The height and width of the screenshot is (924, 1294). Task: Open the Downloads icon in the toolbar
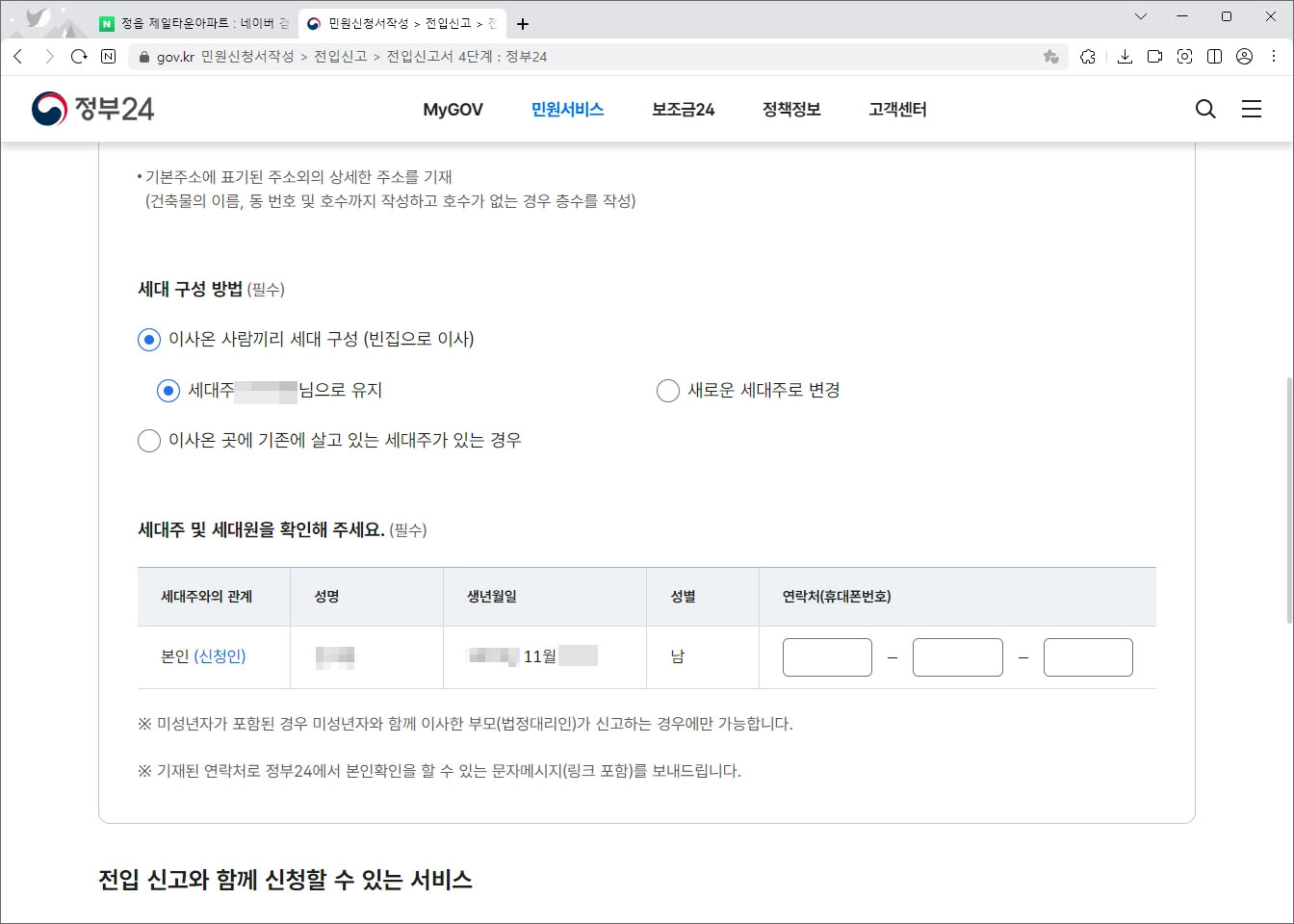click(1124, 57)
